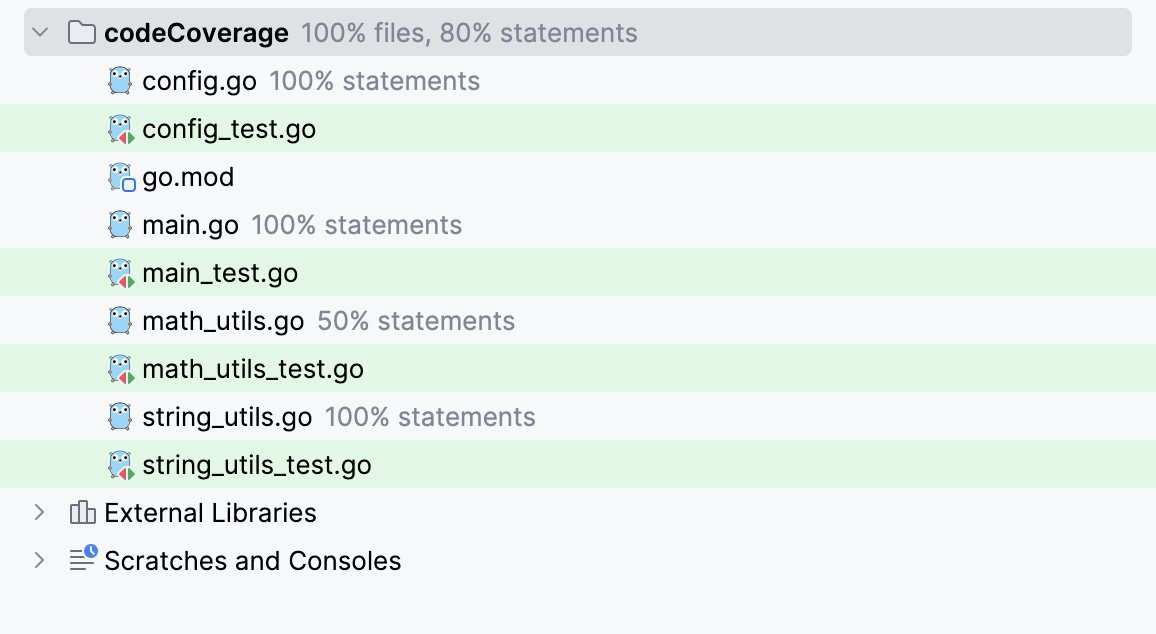Collapse the codeCoverage folder

click(x=39, y=32)
